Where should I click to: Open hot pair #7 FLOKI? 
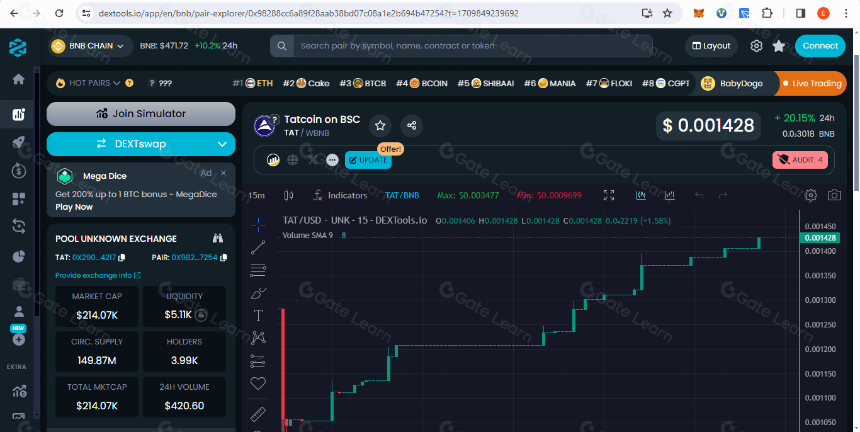[608, 83]
